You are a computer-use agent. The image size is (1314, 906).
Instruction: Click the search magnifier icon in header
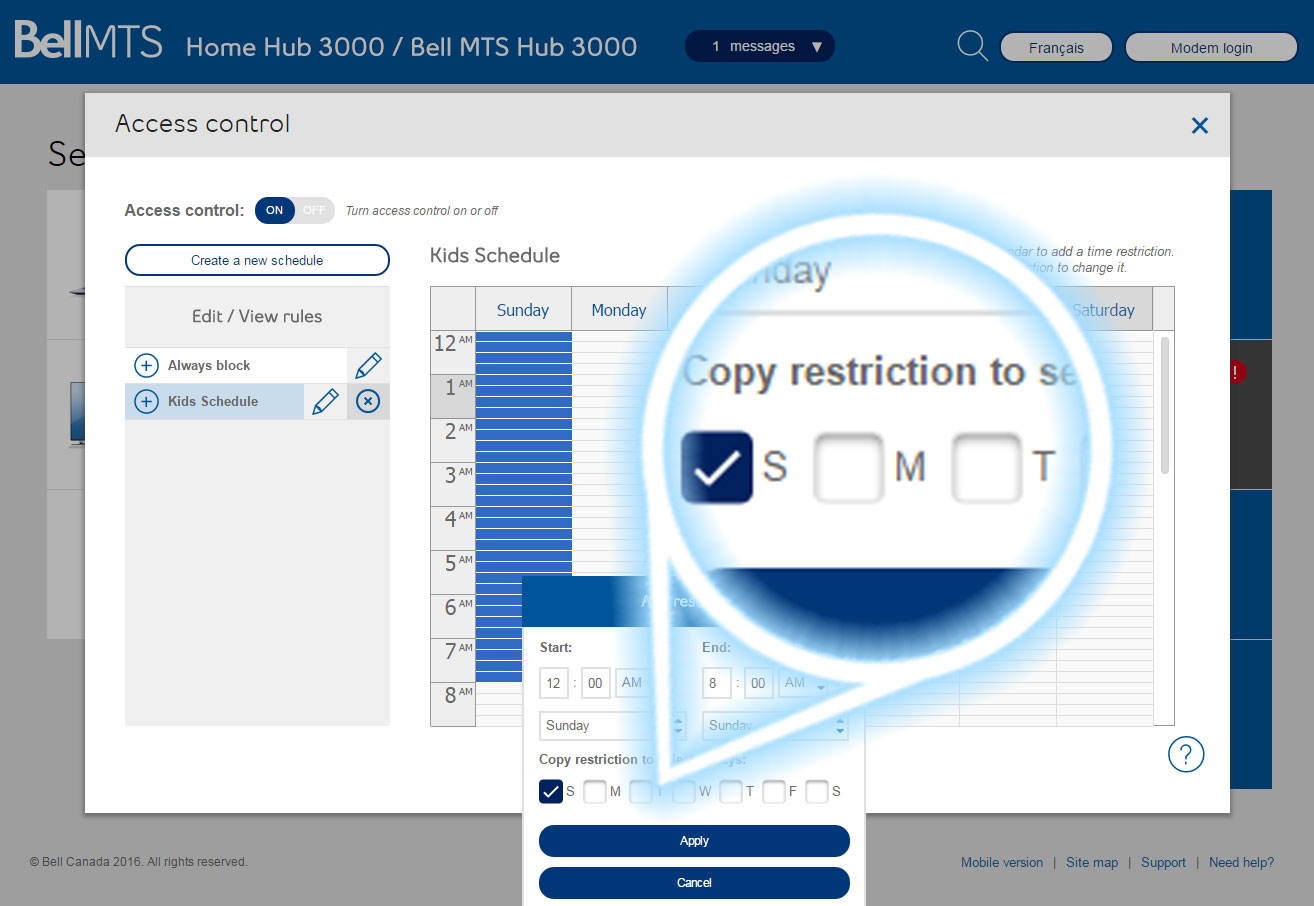pyautogui.click(x=972, y=46)
